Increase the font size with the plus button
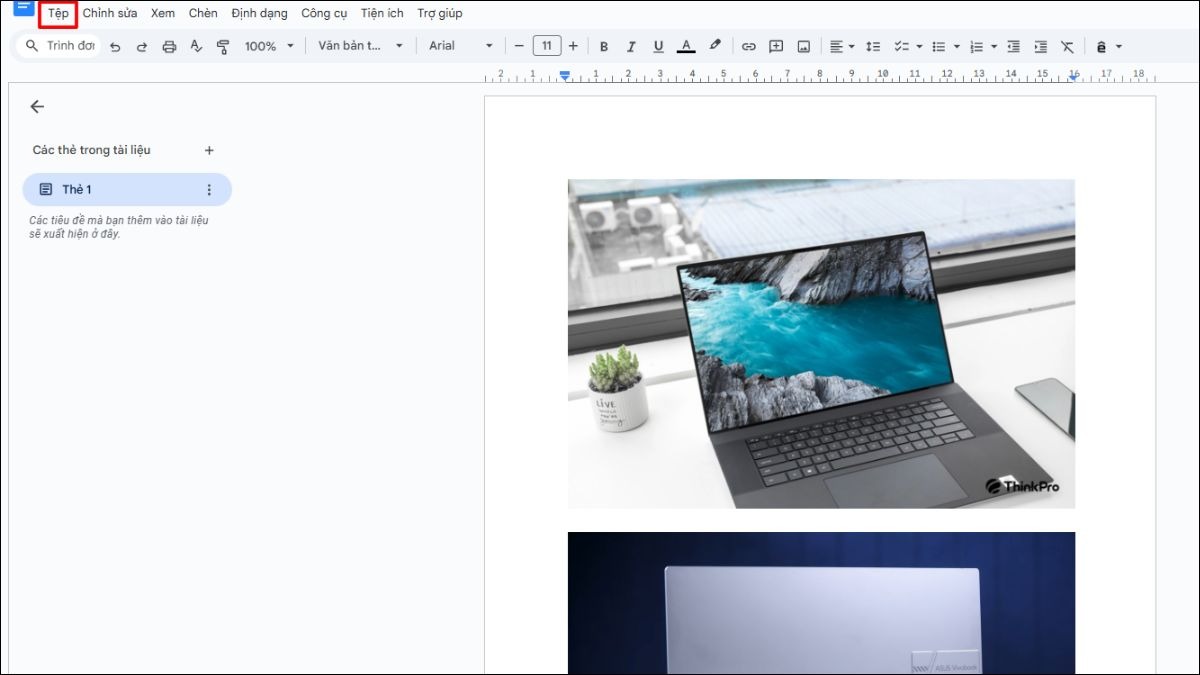Screen dimensions: 1200x675 [x=573, y=46]
